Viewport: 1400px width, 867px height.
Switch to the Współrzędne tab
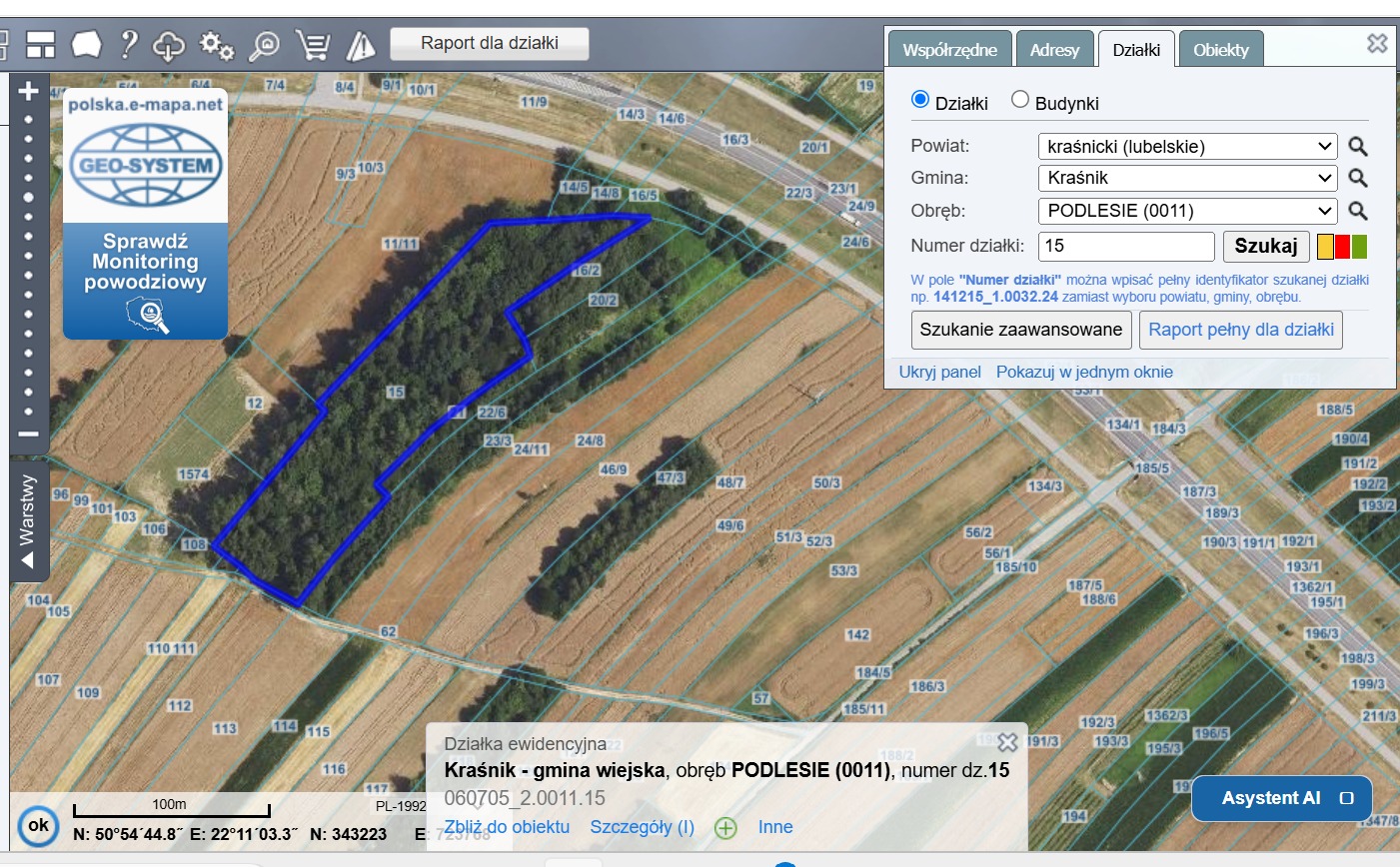pos(949,50)
